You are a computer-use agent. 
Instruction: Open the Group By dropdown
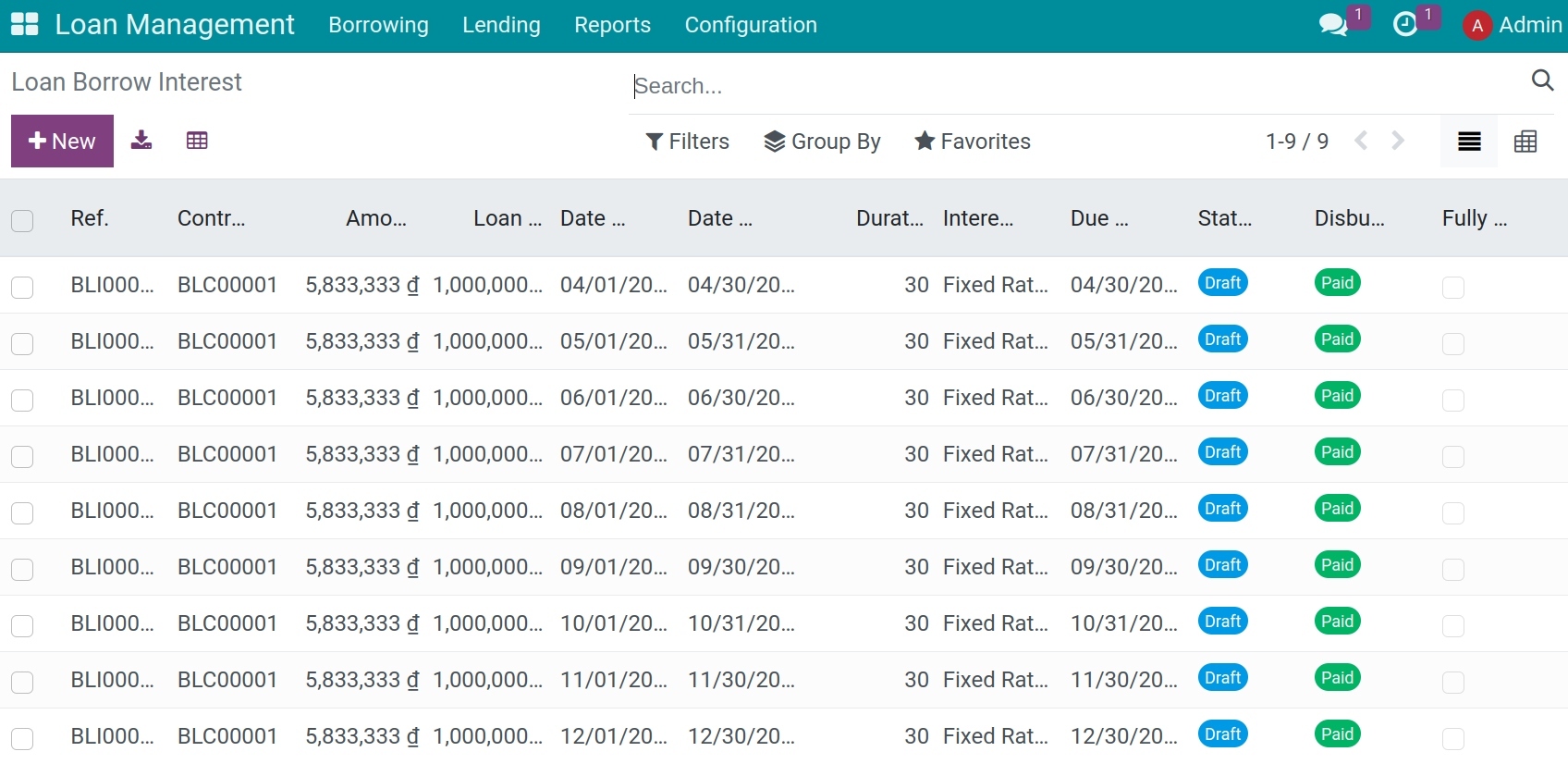[x=822, y=142]
